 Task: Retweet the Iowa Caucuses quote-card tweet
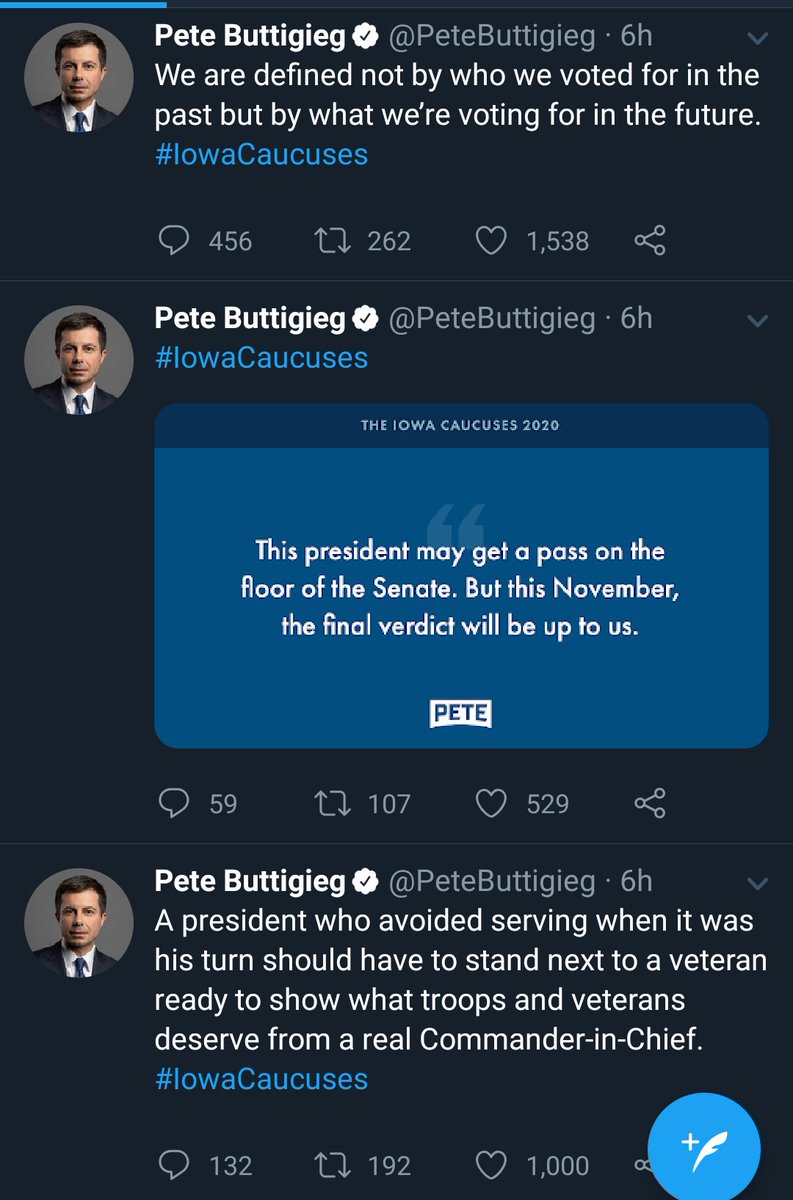pos(333,803)
